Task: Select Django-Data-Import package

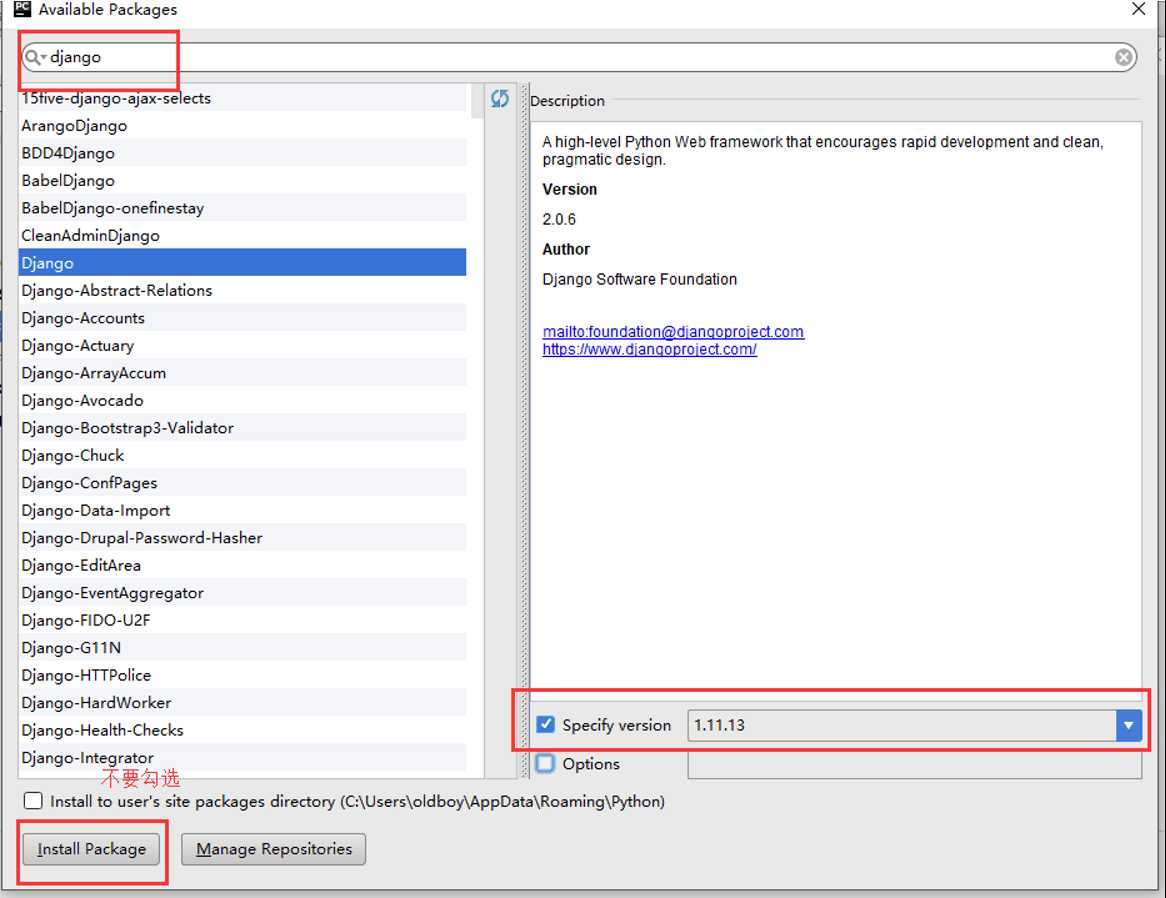Action: 242,511
